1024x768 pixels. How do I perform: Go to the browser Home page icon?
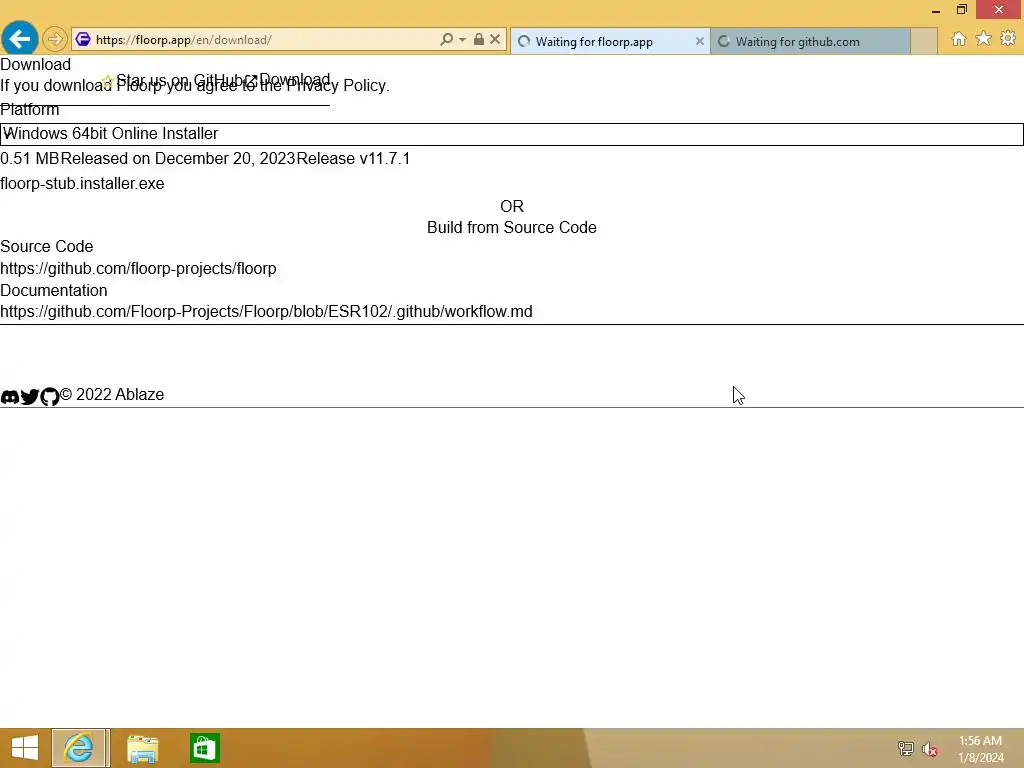pyautogui.click(x=958, y=39)
